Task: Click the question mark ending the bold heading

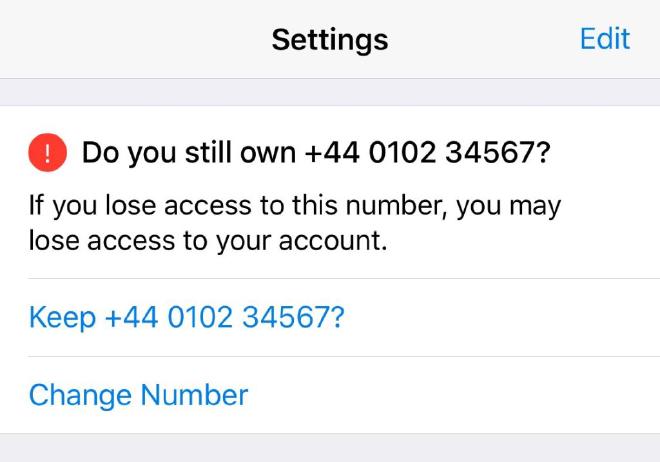Action: (x=543, y=152)
